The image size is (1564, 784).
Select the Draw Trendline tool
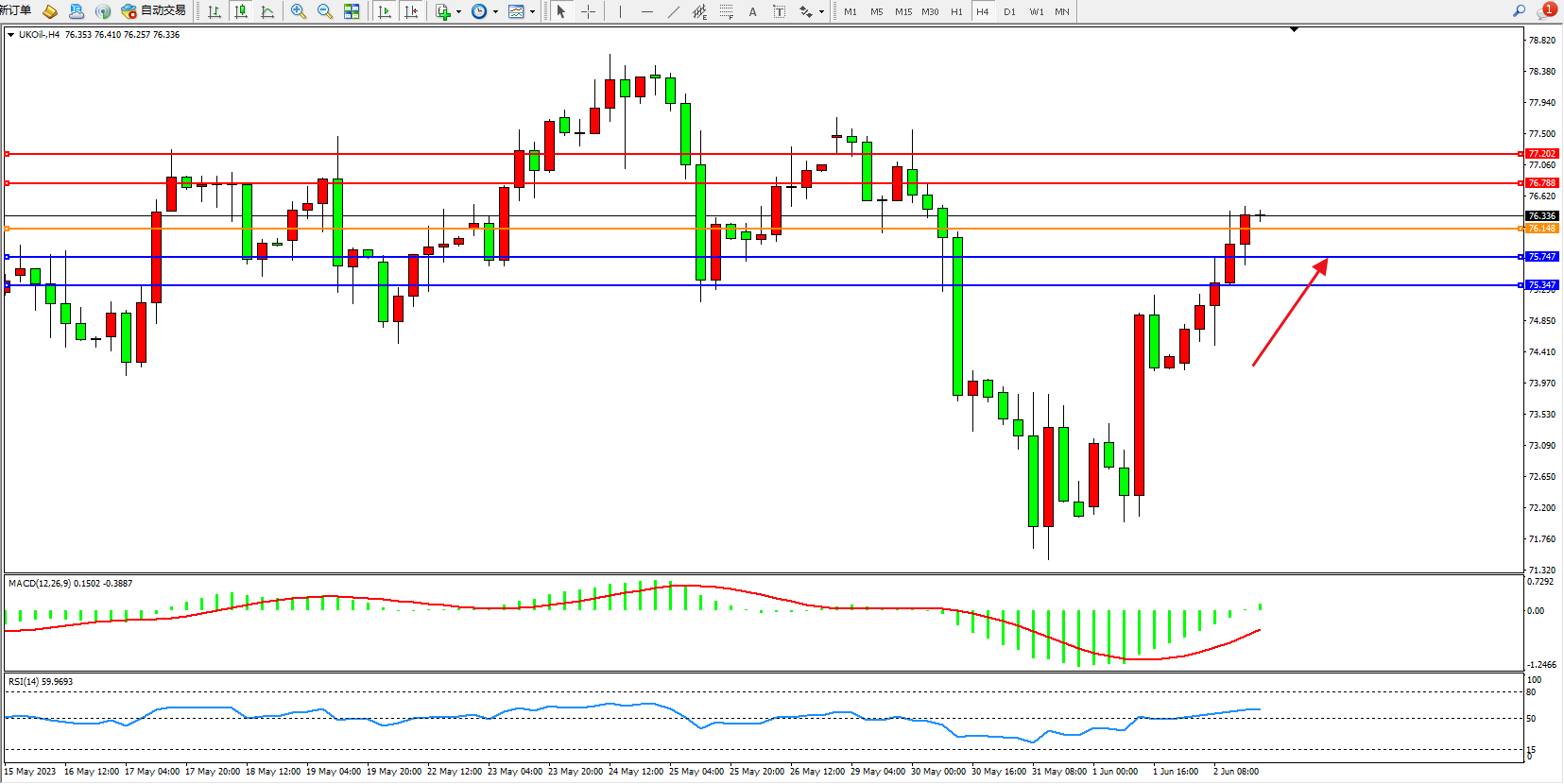point(673,11)
